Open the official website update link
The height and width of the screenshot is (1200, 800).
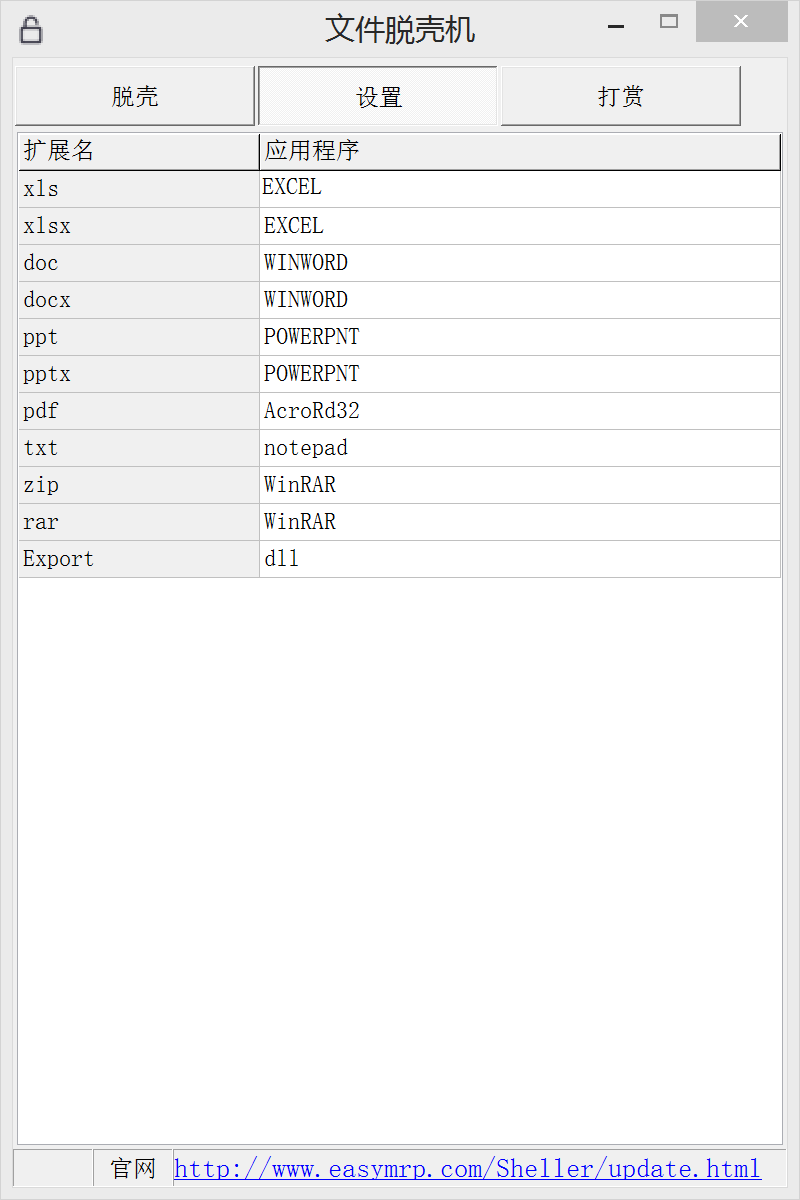(x=467, y=1168)
